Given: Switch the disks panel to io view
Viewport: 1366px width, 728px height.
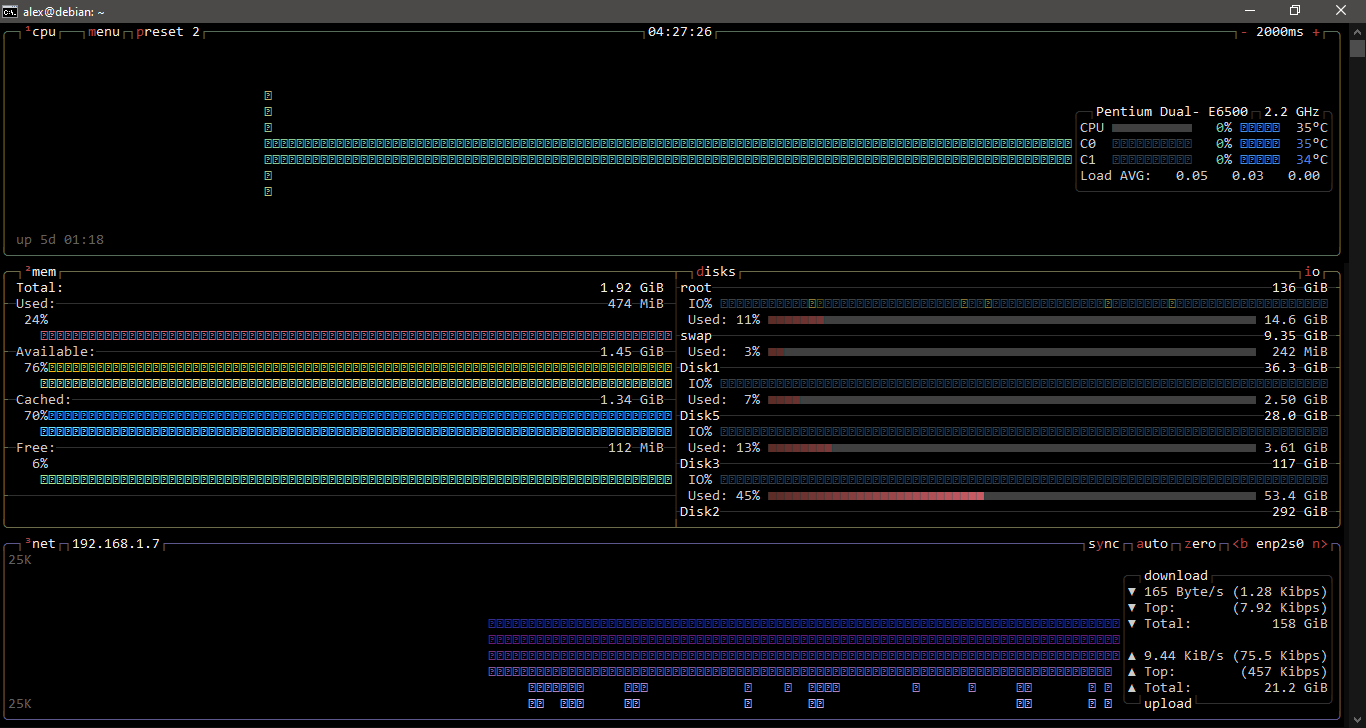Looking at the screenshot, I should tap(1312, 270).
